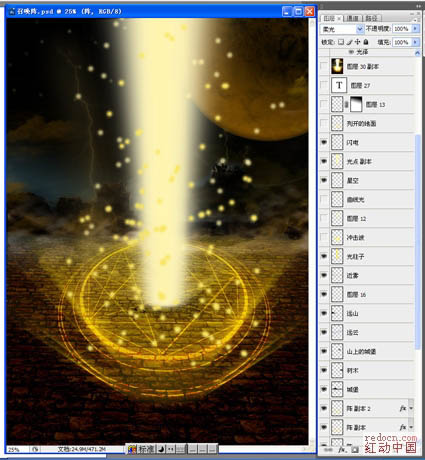This screenshot has width=425, height=460.
Task: Click the moon half-width icon on IME bar
Action: [x=161, y=449]
